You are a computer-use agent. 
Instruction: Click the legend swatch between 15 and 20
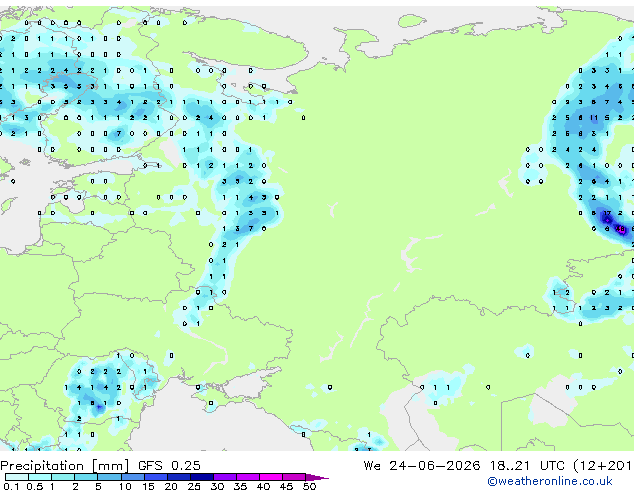tap(155, 477)
